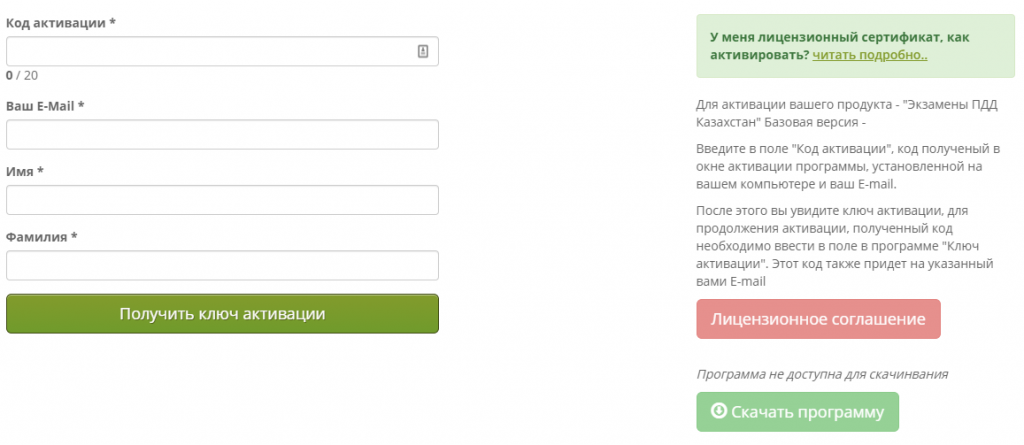The width and height of the screenshot is (1024, 445).
Task: Click the download arrow icon on Скачать программу
Action: coord(718,411)
